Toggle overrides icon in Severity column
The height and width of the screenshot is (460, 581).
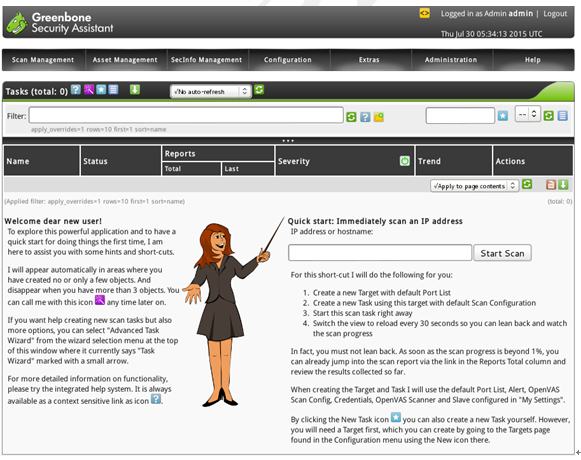[405, 161]
